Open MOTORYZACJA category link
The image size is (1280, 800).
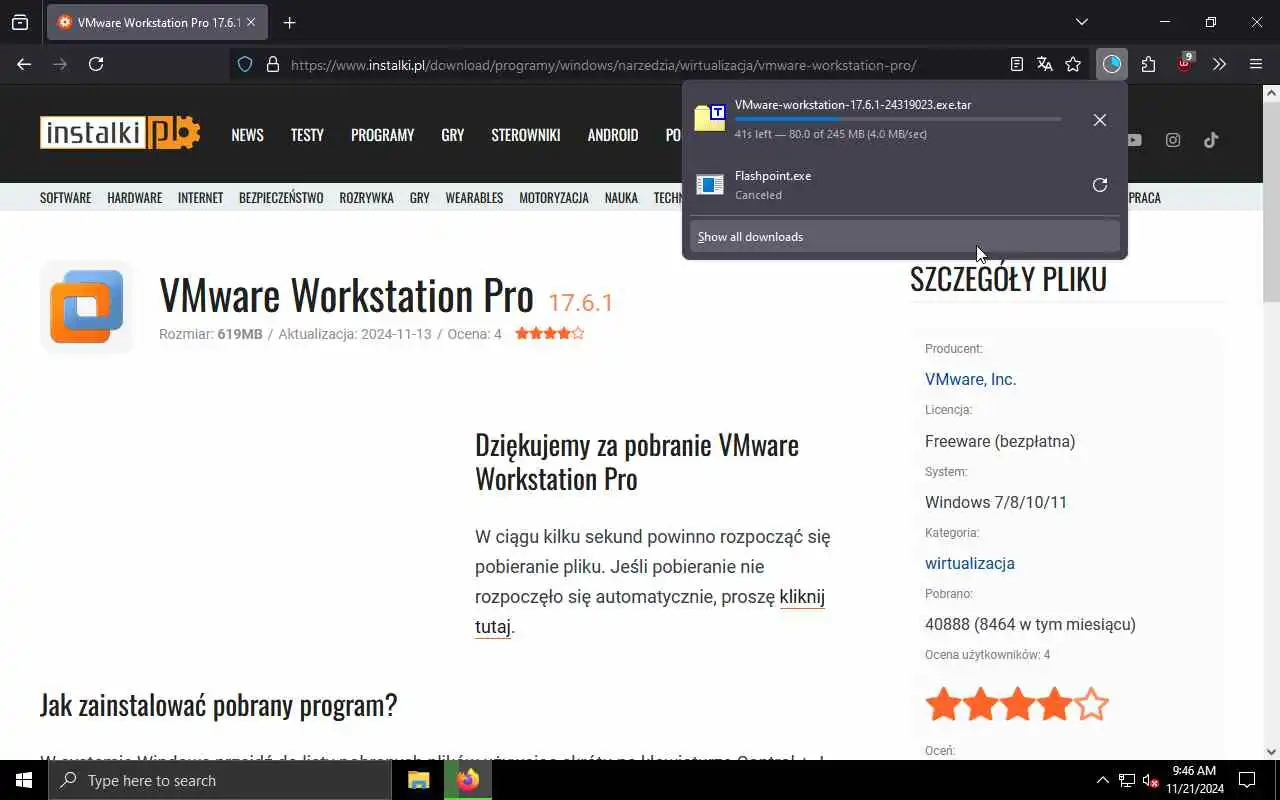pos(554,198)
